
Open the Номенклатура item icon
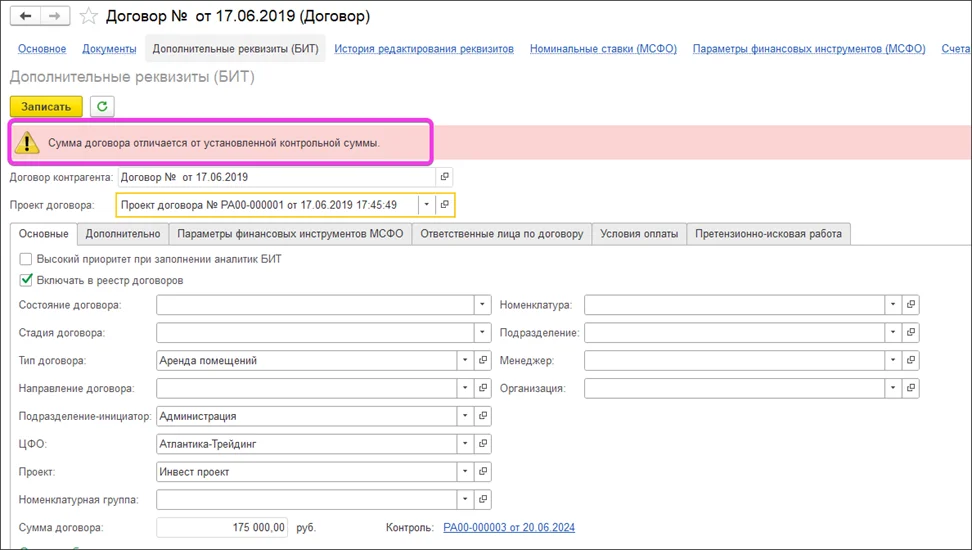click(911, 305)
